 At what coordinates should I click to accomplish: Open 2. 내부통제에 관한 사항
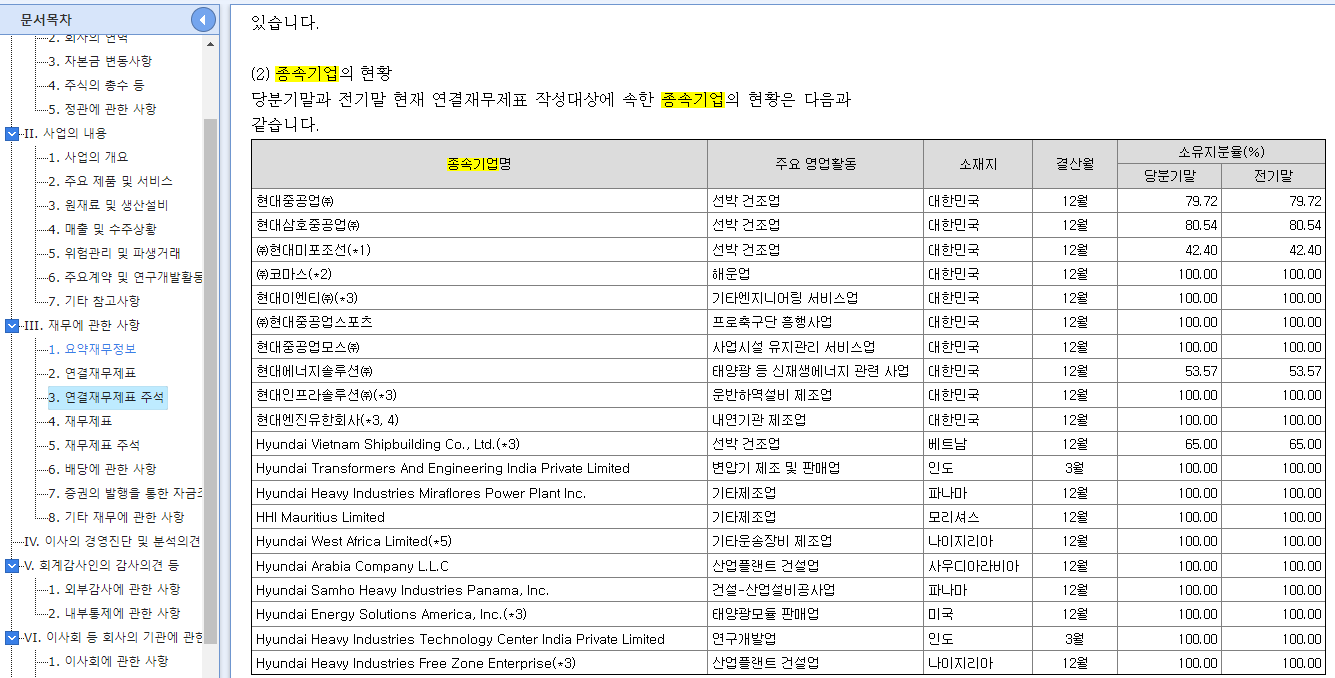coord(114,613)
